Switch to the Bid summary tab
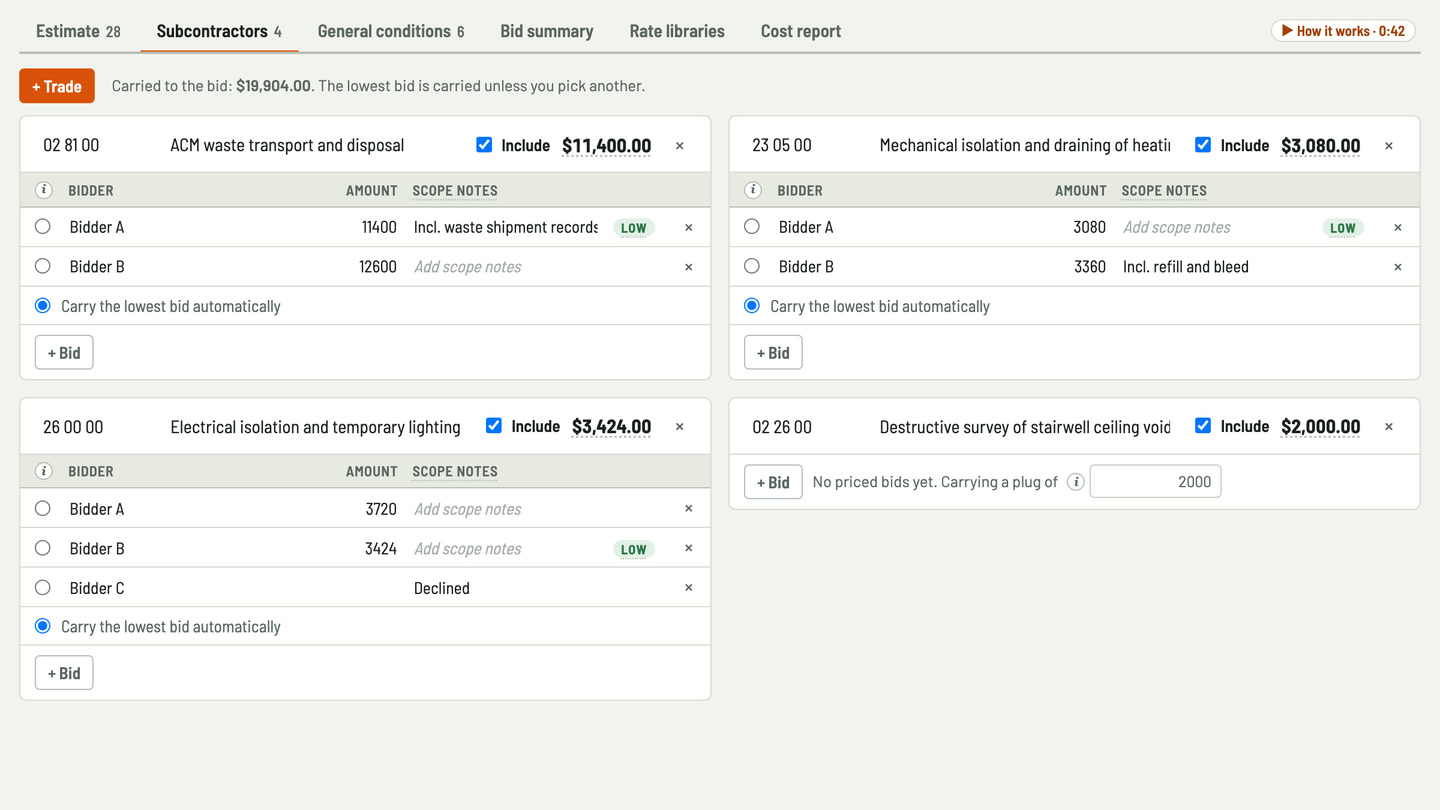The width and height of the screenshot is (1440, 810). point(547,31)
